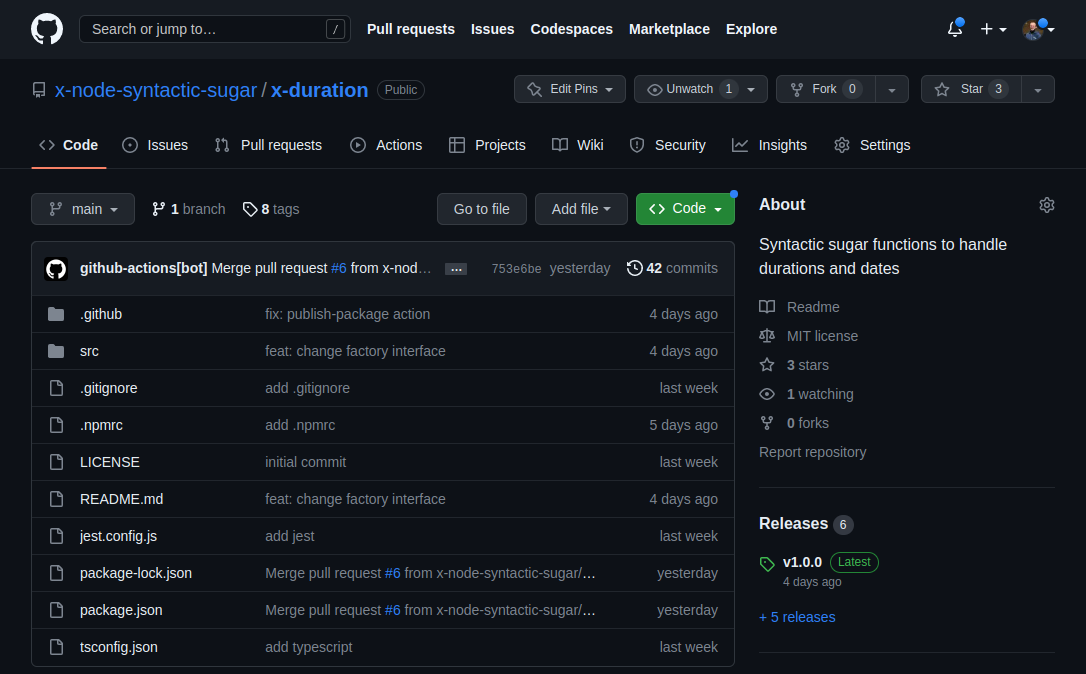
Task: Click the v1.0.0 release tag icon
Action: 767,564
